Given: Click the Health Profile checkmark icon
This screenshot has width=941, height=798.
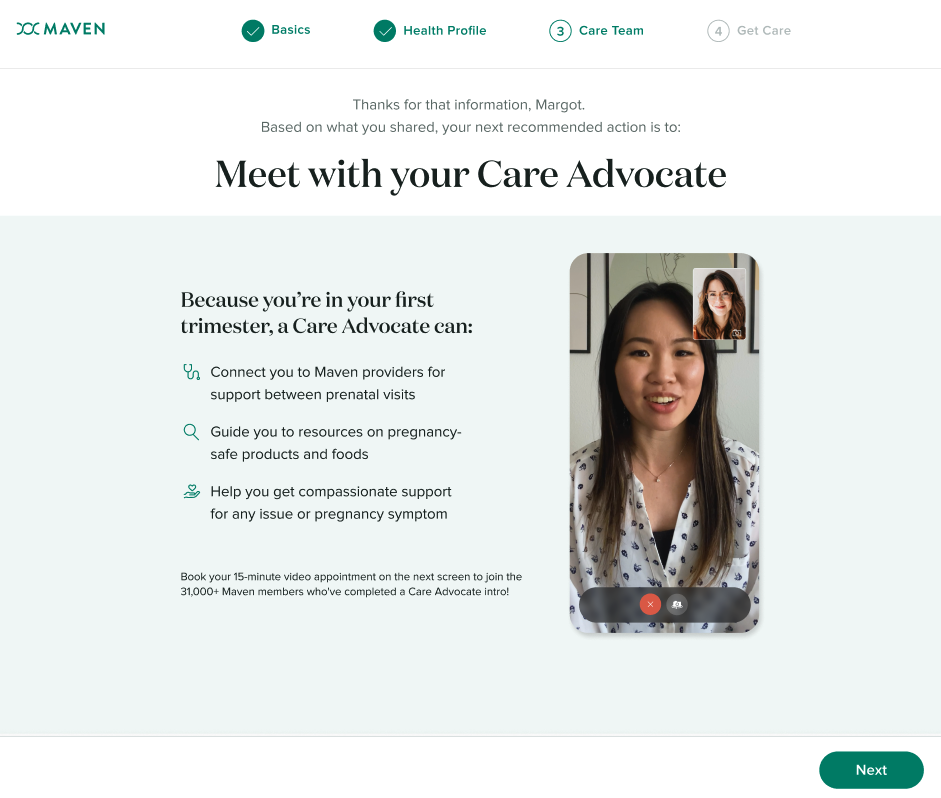Looking at the screenshot, I should tap(385, 31).
